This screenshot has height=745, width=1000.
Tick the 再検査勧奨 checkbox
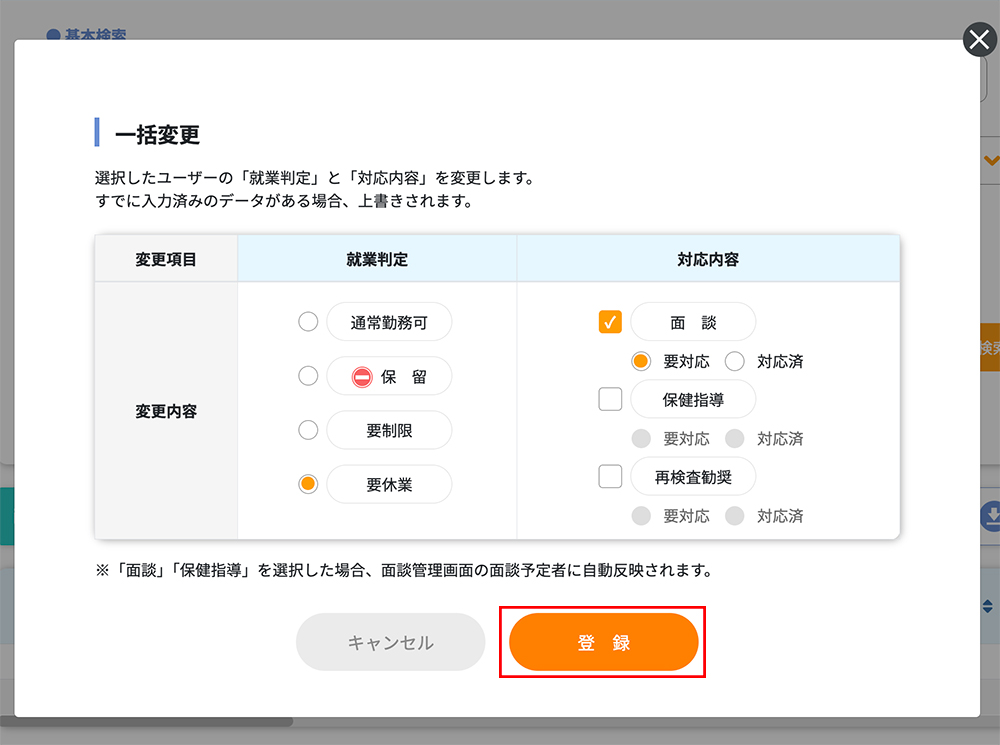(x=610, y=476)
